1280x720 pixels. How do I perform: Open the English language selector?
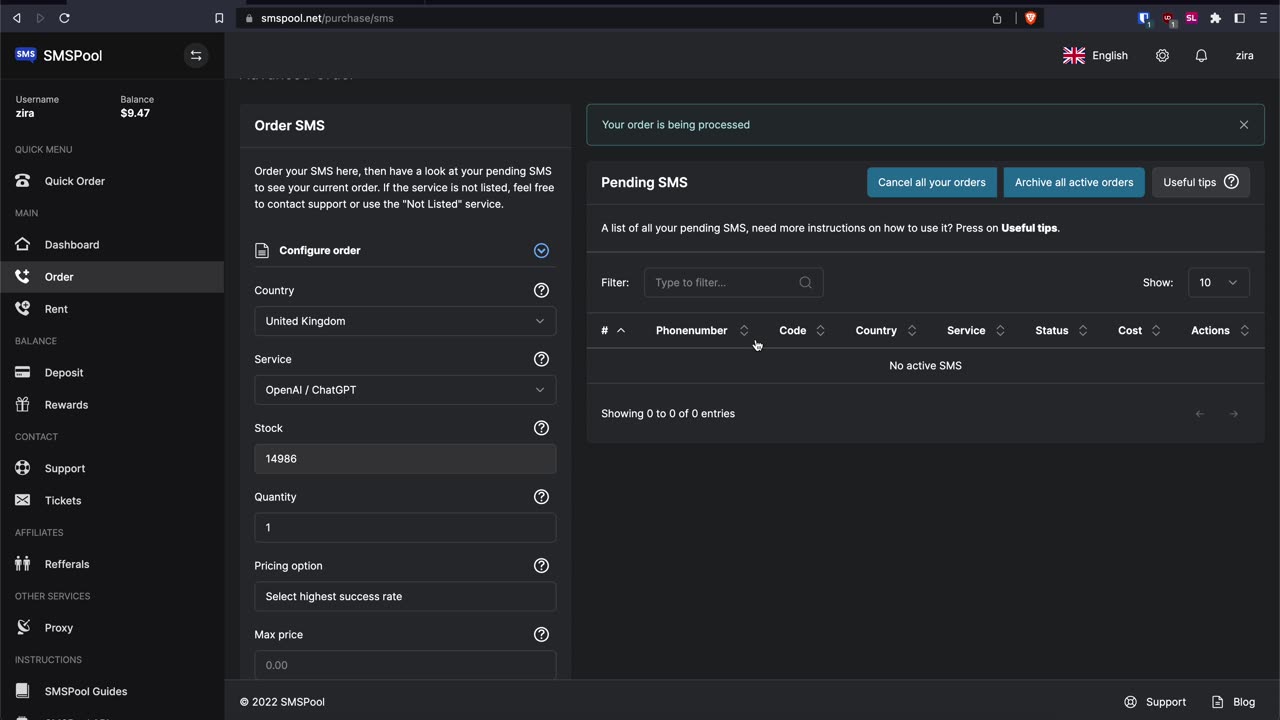pyautogui.click(x=1095, y=56)
